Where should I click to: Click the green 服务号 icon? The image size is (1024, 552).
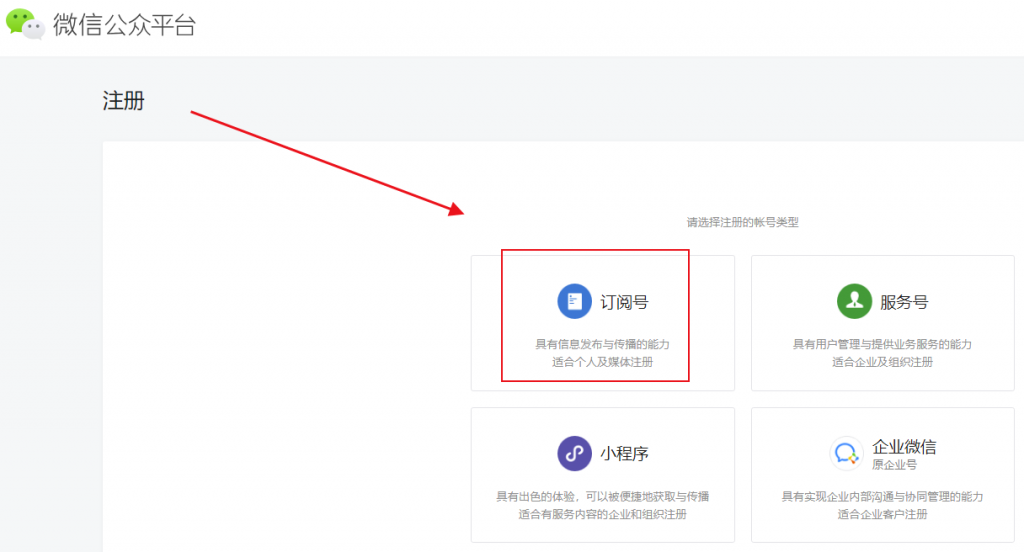pyautogui.click(x=854, y=301)
